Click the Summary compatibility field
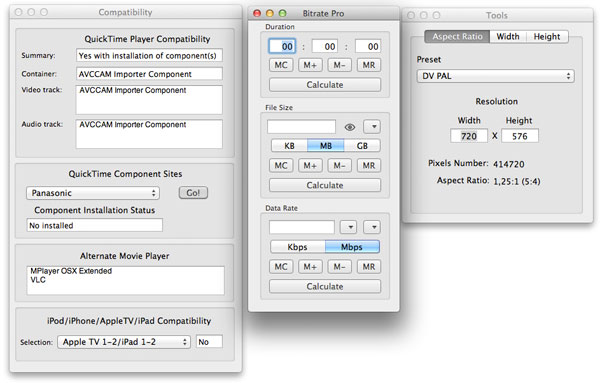The width and height of the screenshot is (600, 383). click(149, 55)
